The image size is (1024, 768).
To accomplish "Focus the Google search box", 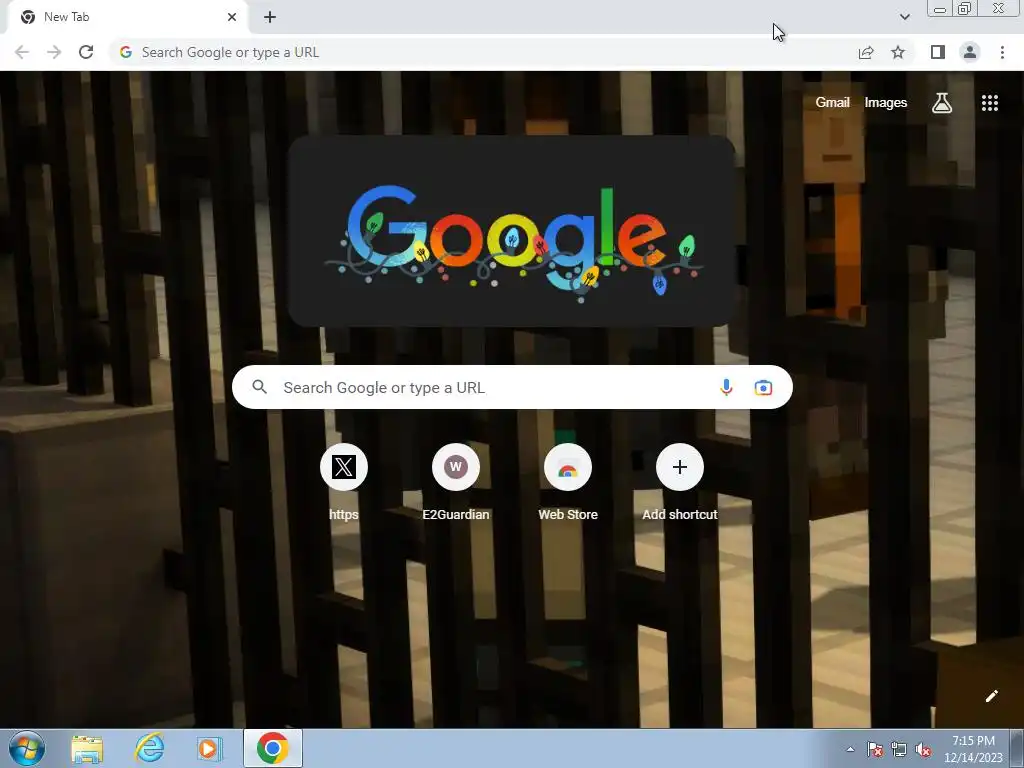I will [512, 387].
